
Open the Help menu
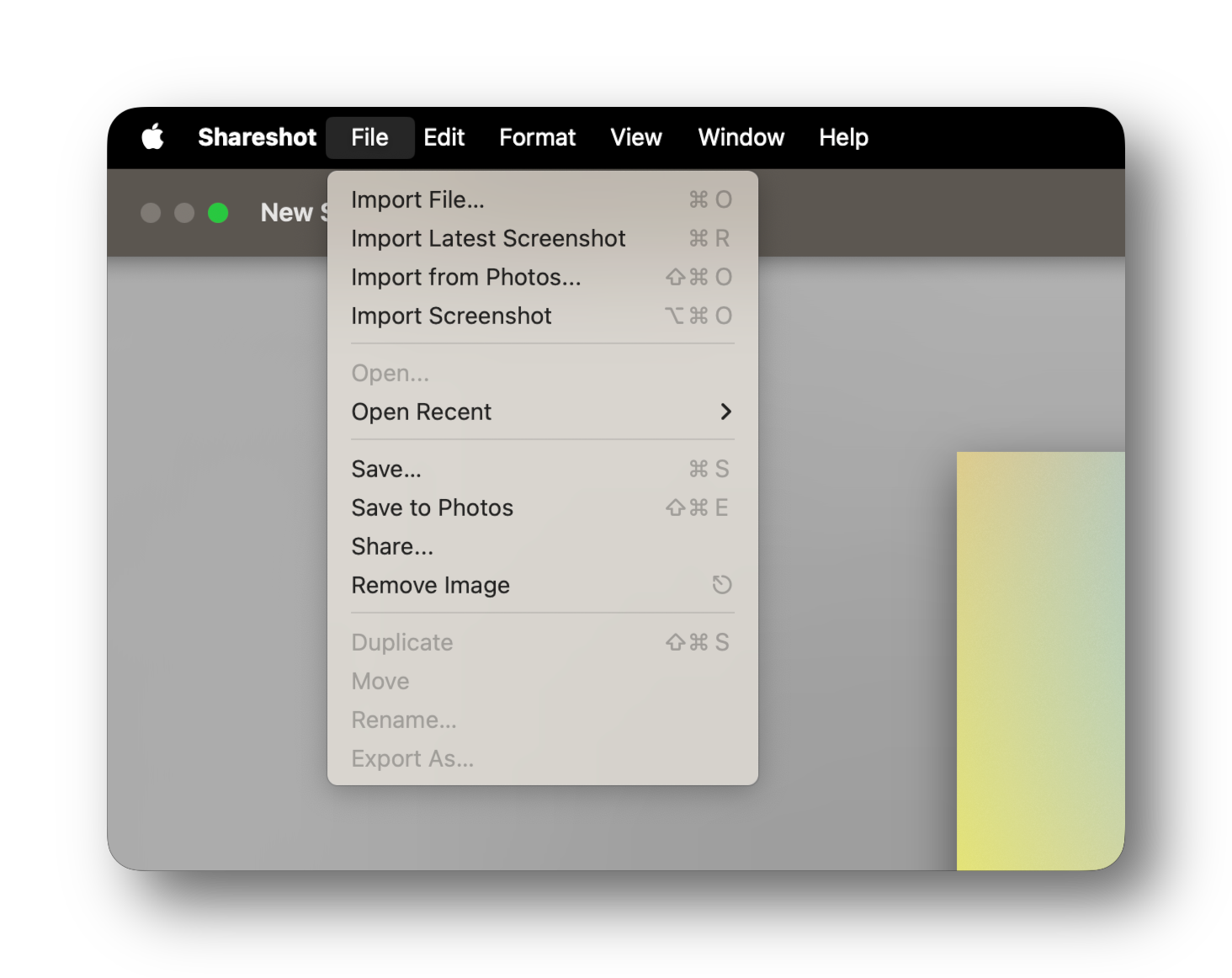(x=842, y=137)
